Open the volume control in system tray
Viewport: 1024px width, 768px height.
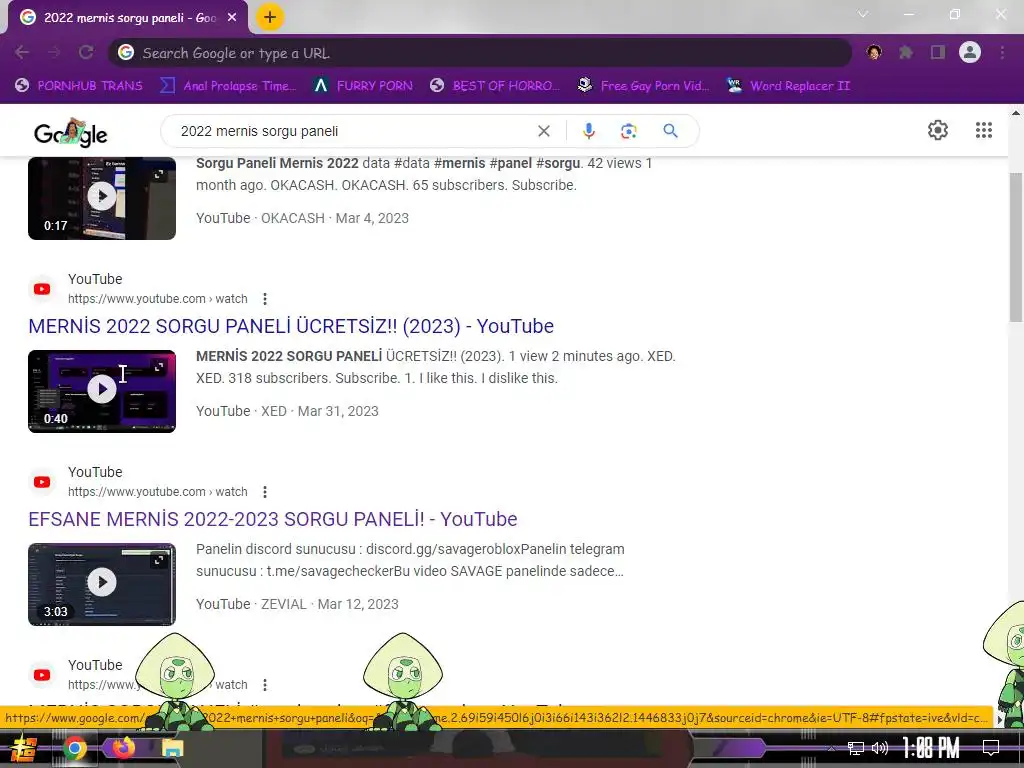pyautogui.click(x=880, y=748)
